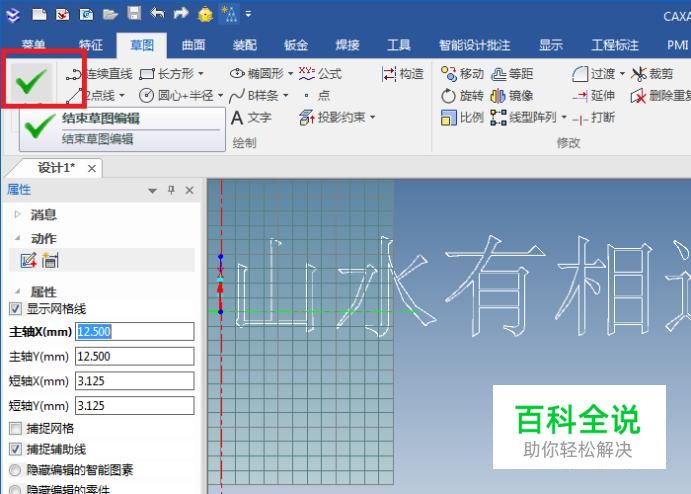Collapse the properties attribute section
Viewport: 691px width, 494px height.
coord(18,291)
